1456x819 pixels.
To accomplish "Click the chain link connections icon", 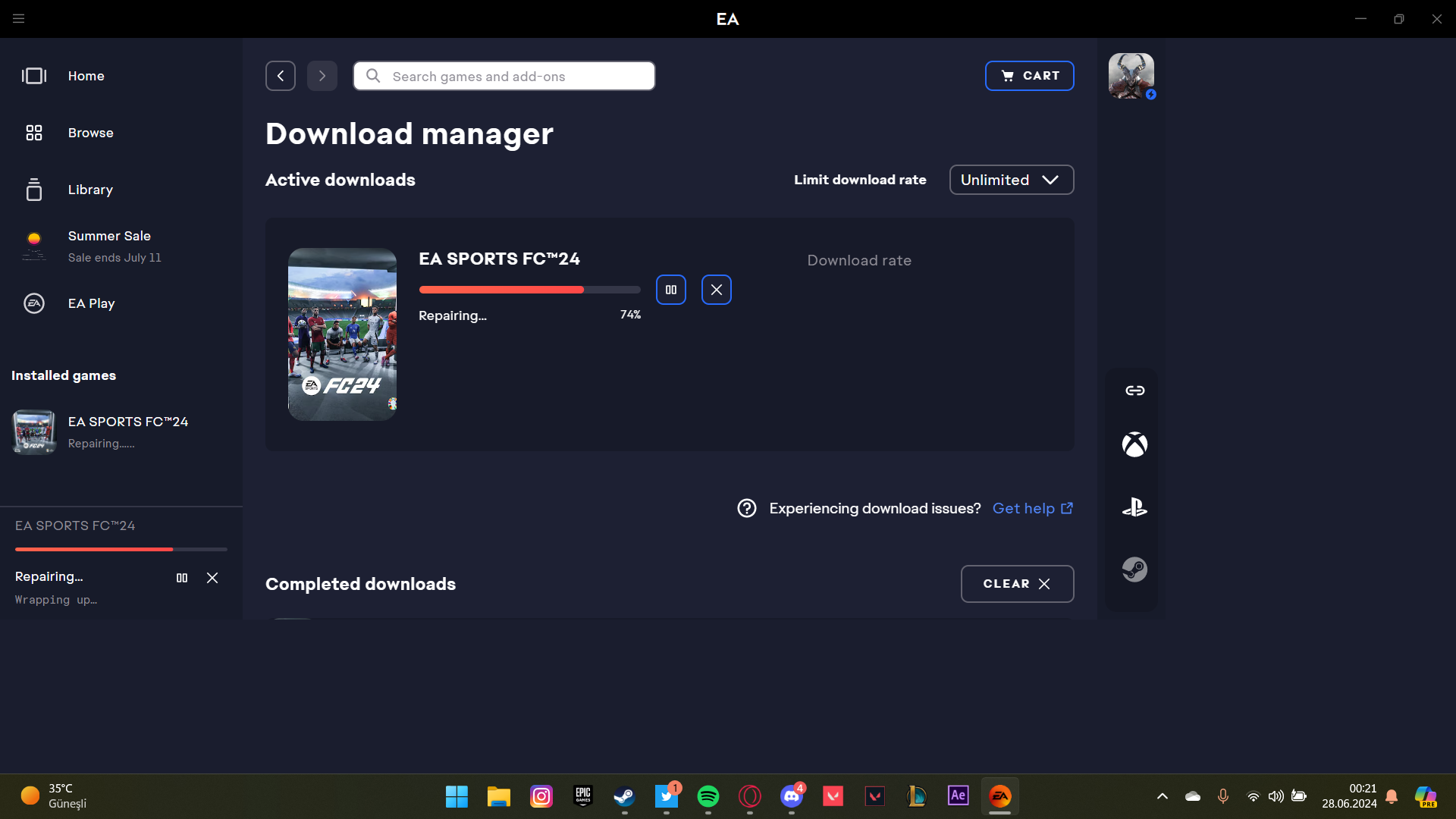I will (x=1134, y=391).
